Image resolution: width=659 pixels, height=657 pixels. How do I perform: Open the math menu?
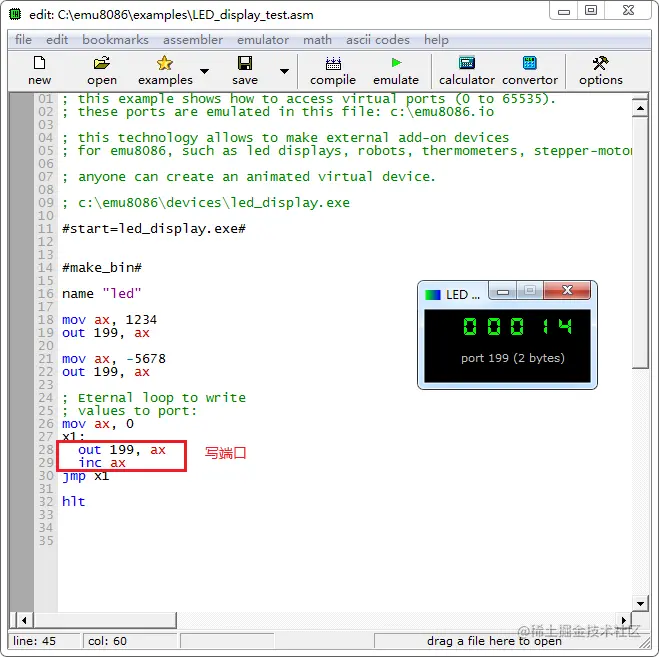[x=317, y=40]
